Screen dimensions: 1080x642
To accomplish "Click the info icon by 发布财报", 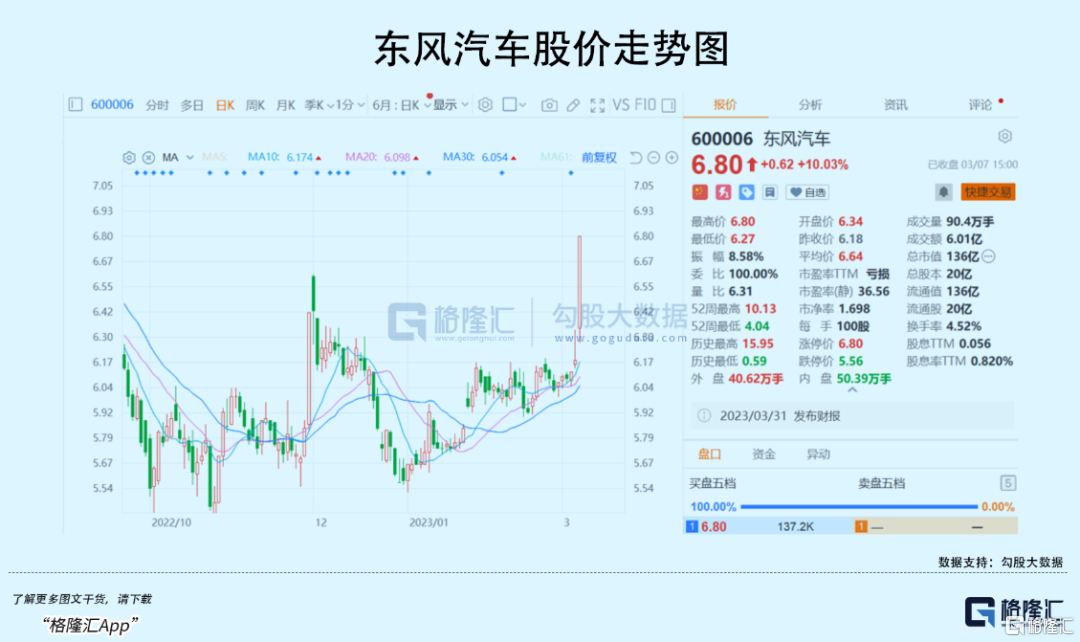I will [704, 415].
